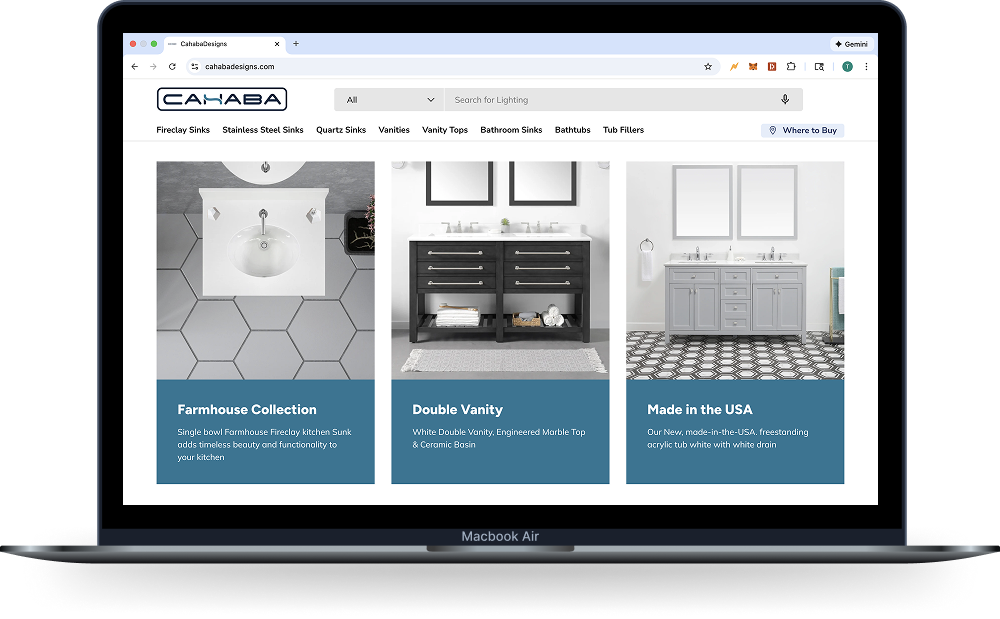1000x619 pixels.
Task: Bookmark this page with the star icon
Action: coord(708,67)
